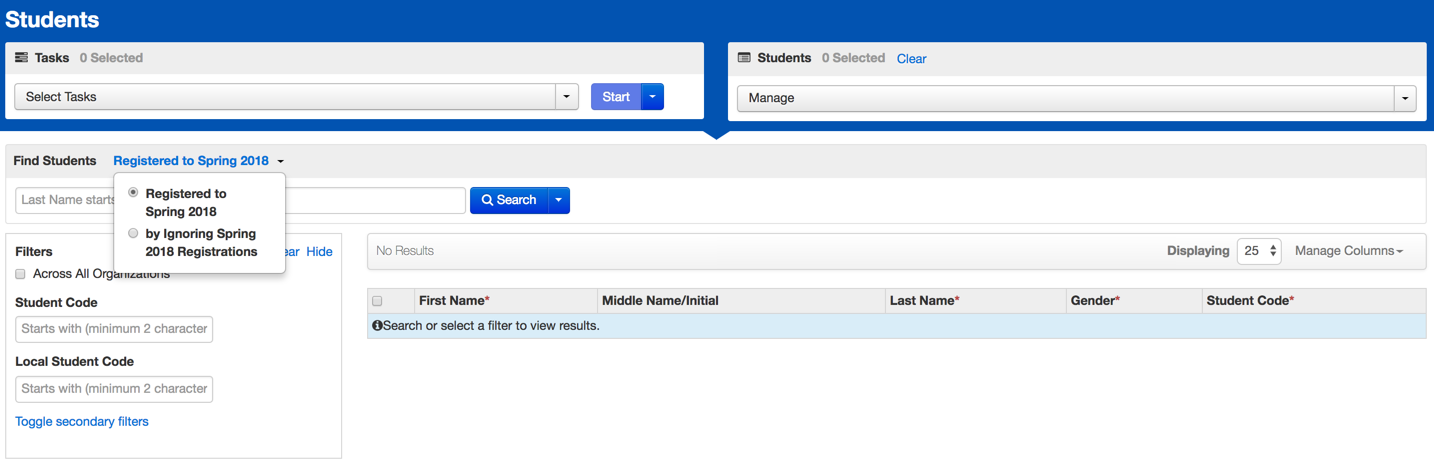Open the Start button's dropdown arrow
This screenshot has width=1434, height=466.
tap(652, 97)
